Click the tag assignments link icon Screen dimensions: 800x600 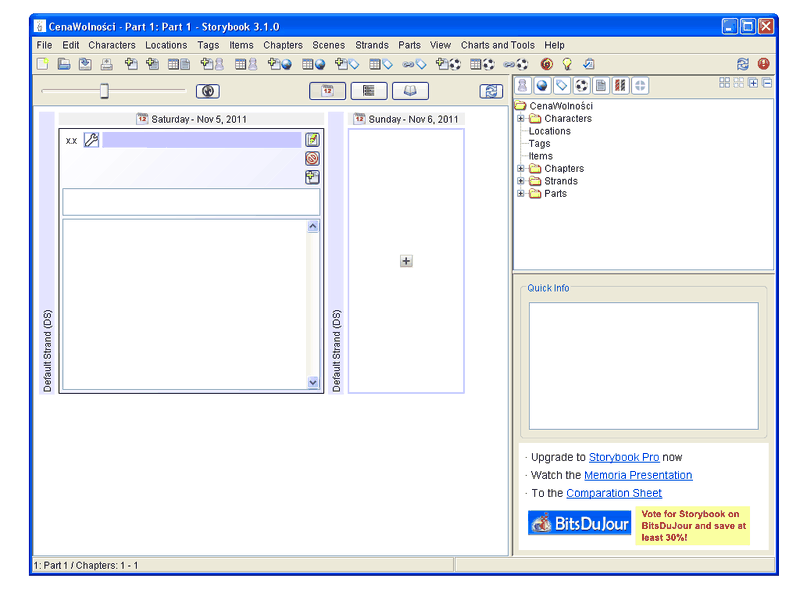[414, 64]
